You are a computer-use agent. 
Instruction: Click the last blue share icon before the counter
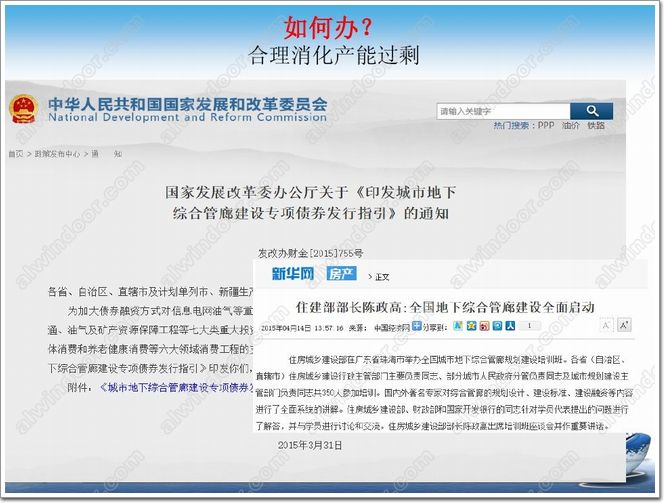pyautogui.click(x=510, y=326)
